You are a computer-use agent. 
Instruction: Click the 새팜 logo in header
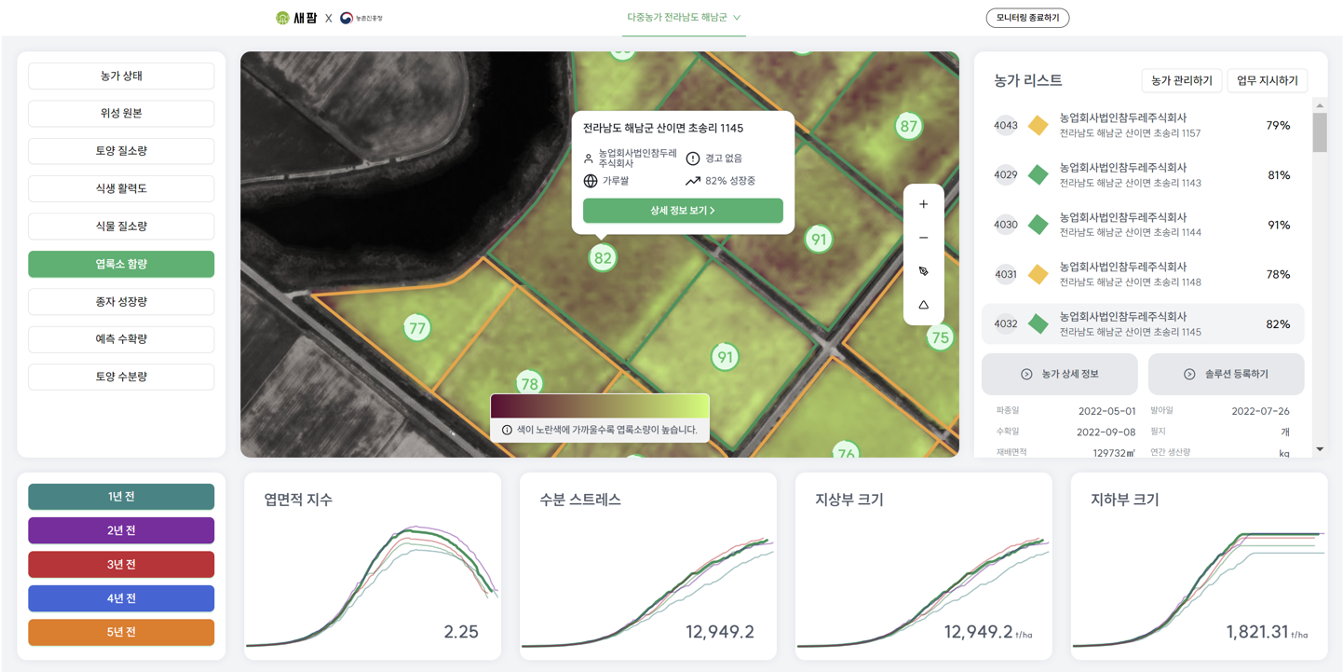pyautogui.click(x=297, y=18)
